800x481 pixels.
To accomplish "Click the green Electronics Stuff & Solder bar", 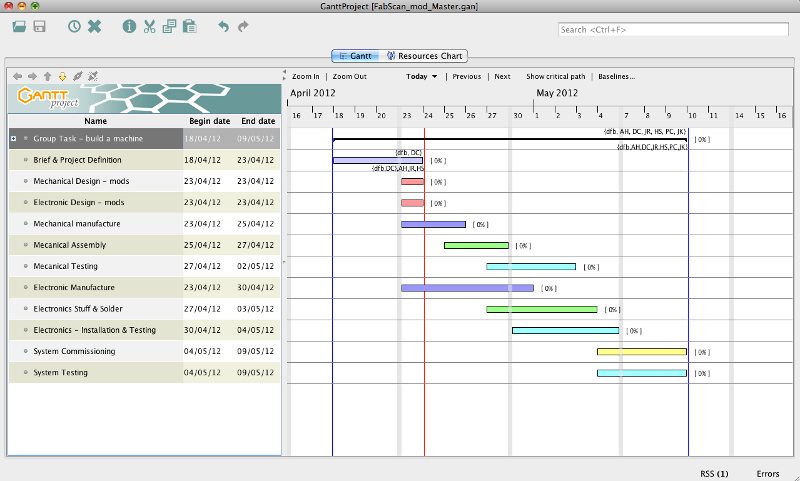I will (542, 309).
